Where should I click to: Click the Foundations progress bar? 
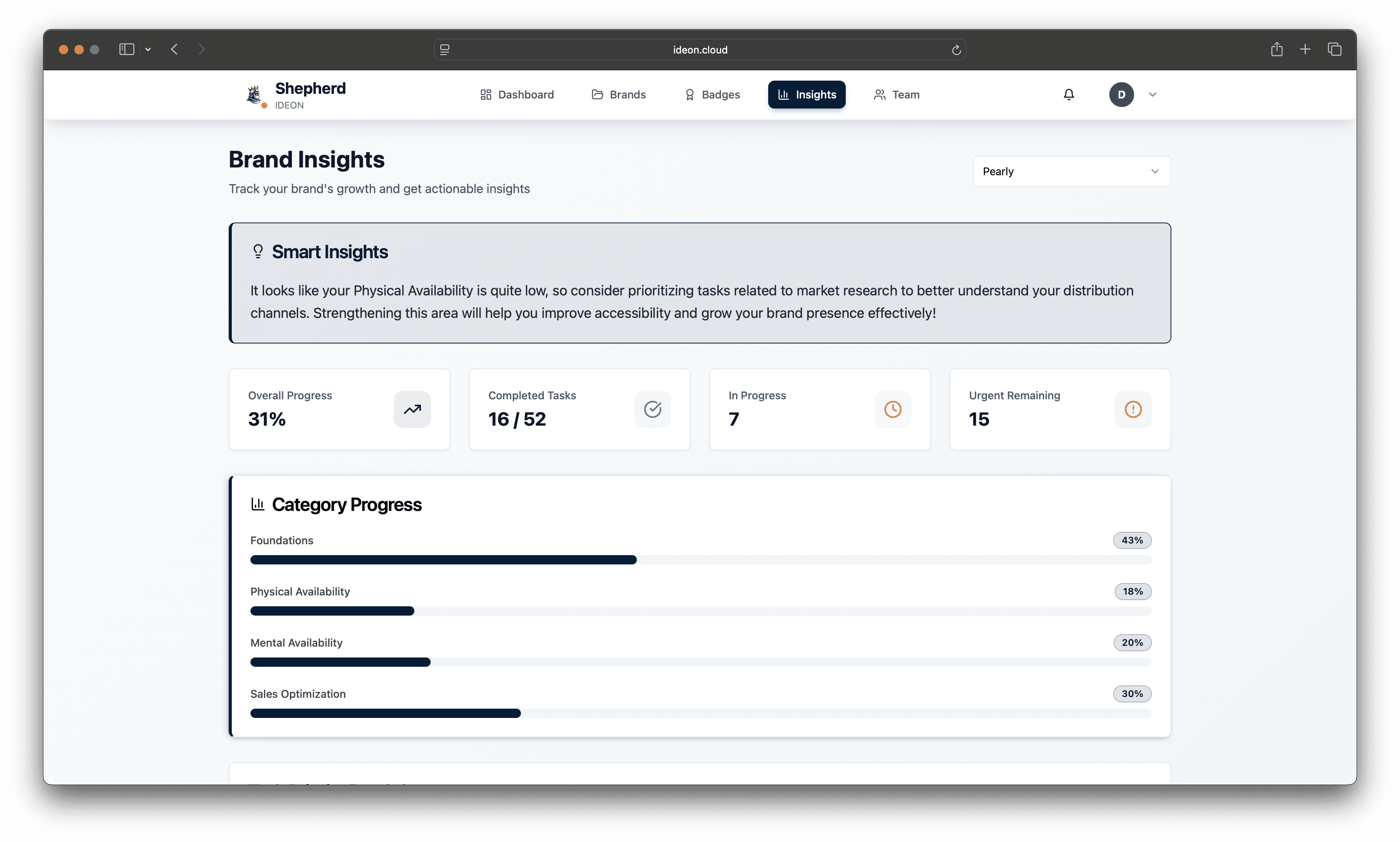pyautogui.click(x=700, y=560)
